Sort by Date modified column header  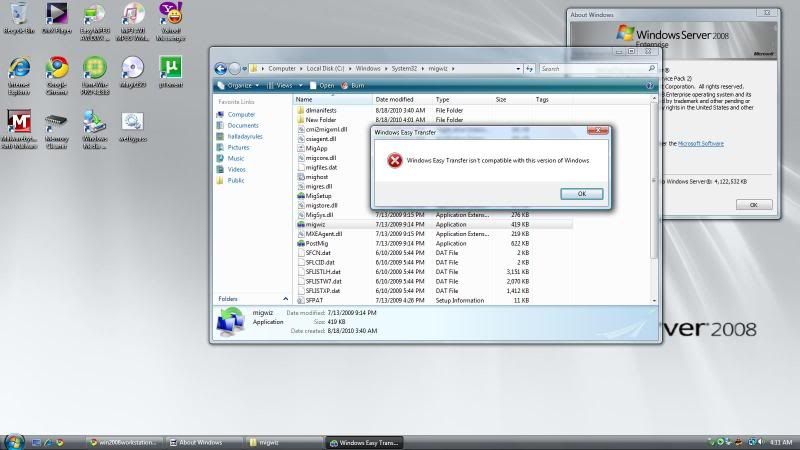(403, 99)
